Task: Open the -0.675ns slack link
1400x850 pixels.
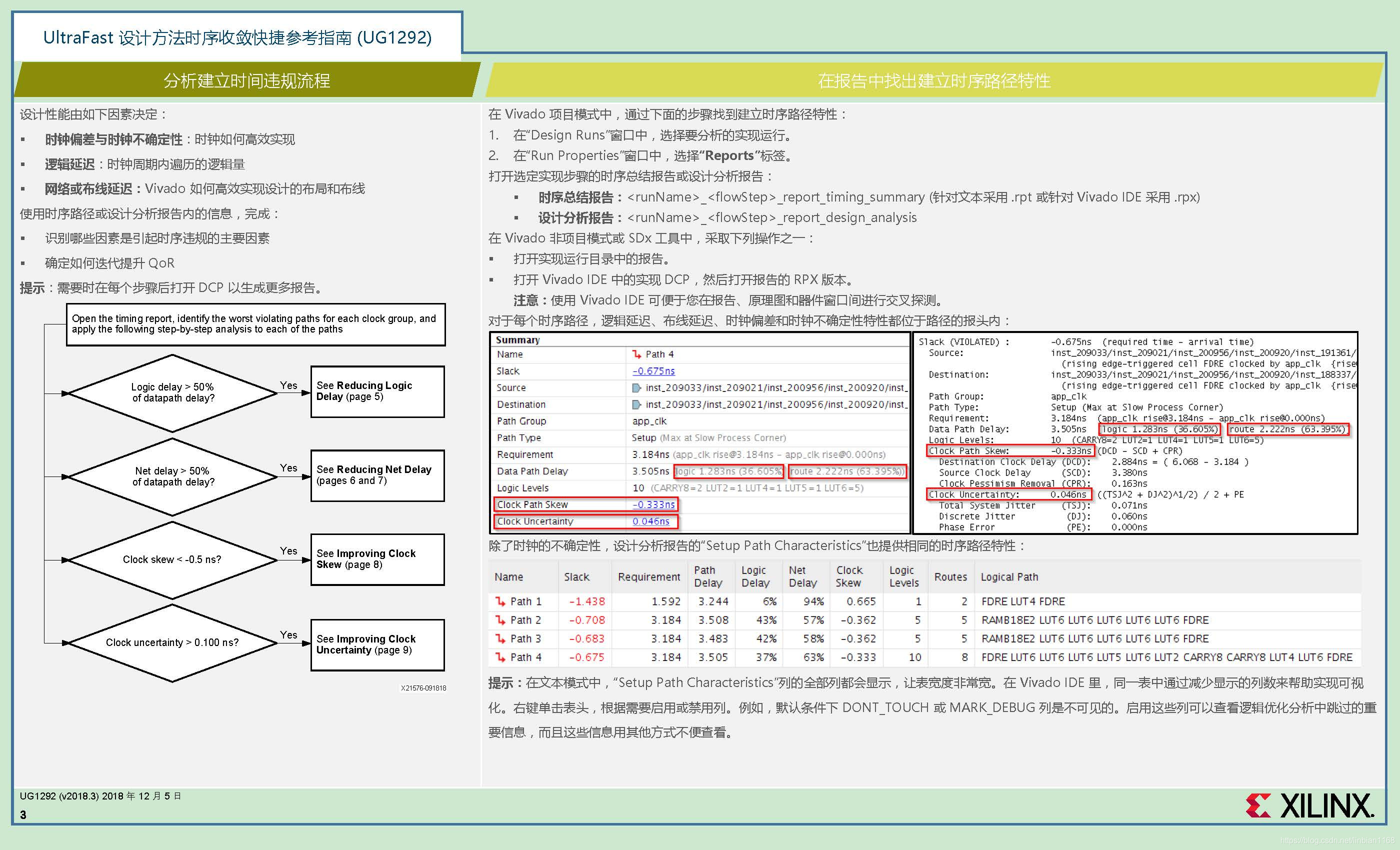Action: (653, 371)
